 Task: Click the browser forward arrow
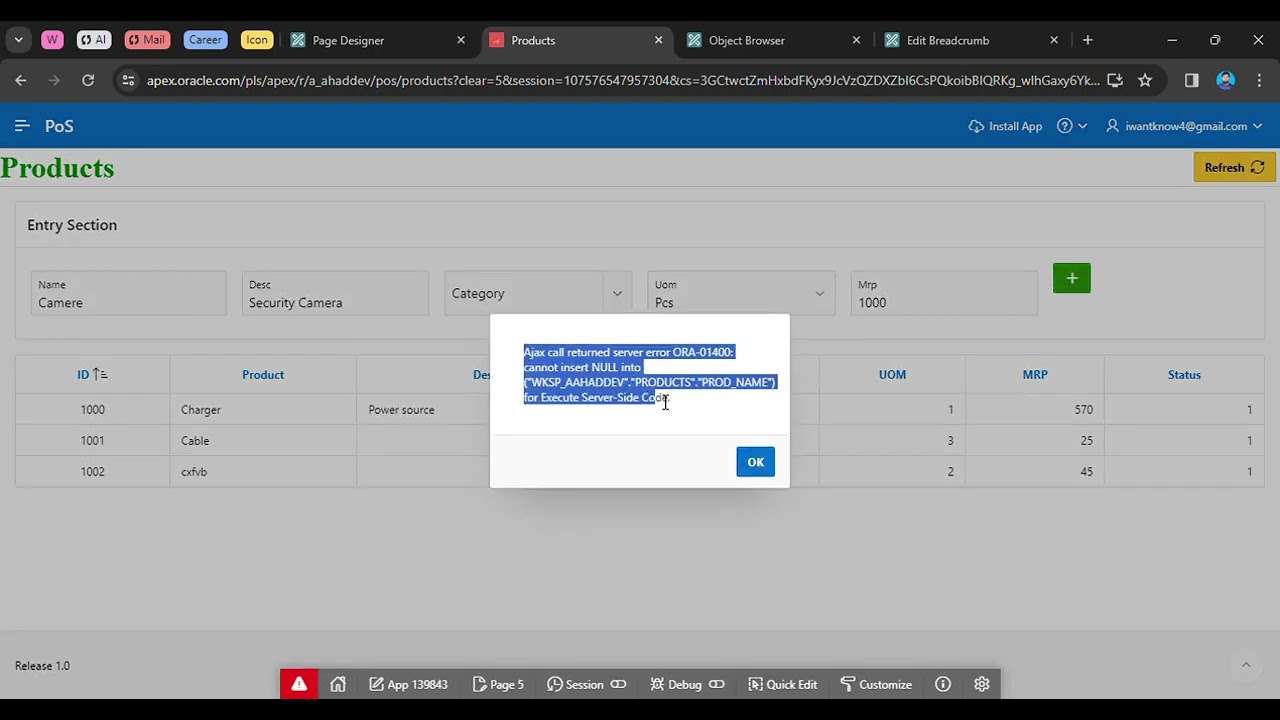point(54,80)
